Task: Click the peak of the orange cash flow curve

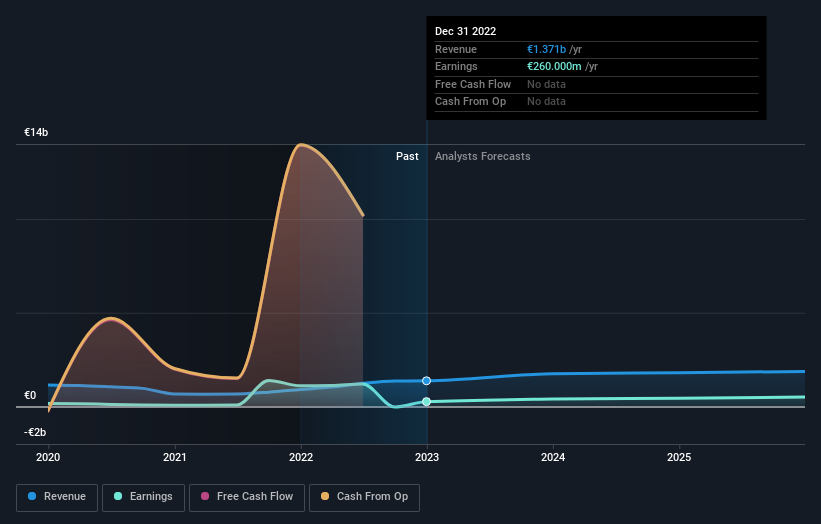Action: tap(301, 144)
